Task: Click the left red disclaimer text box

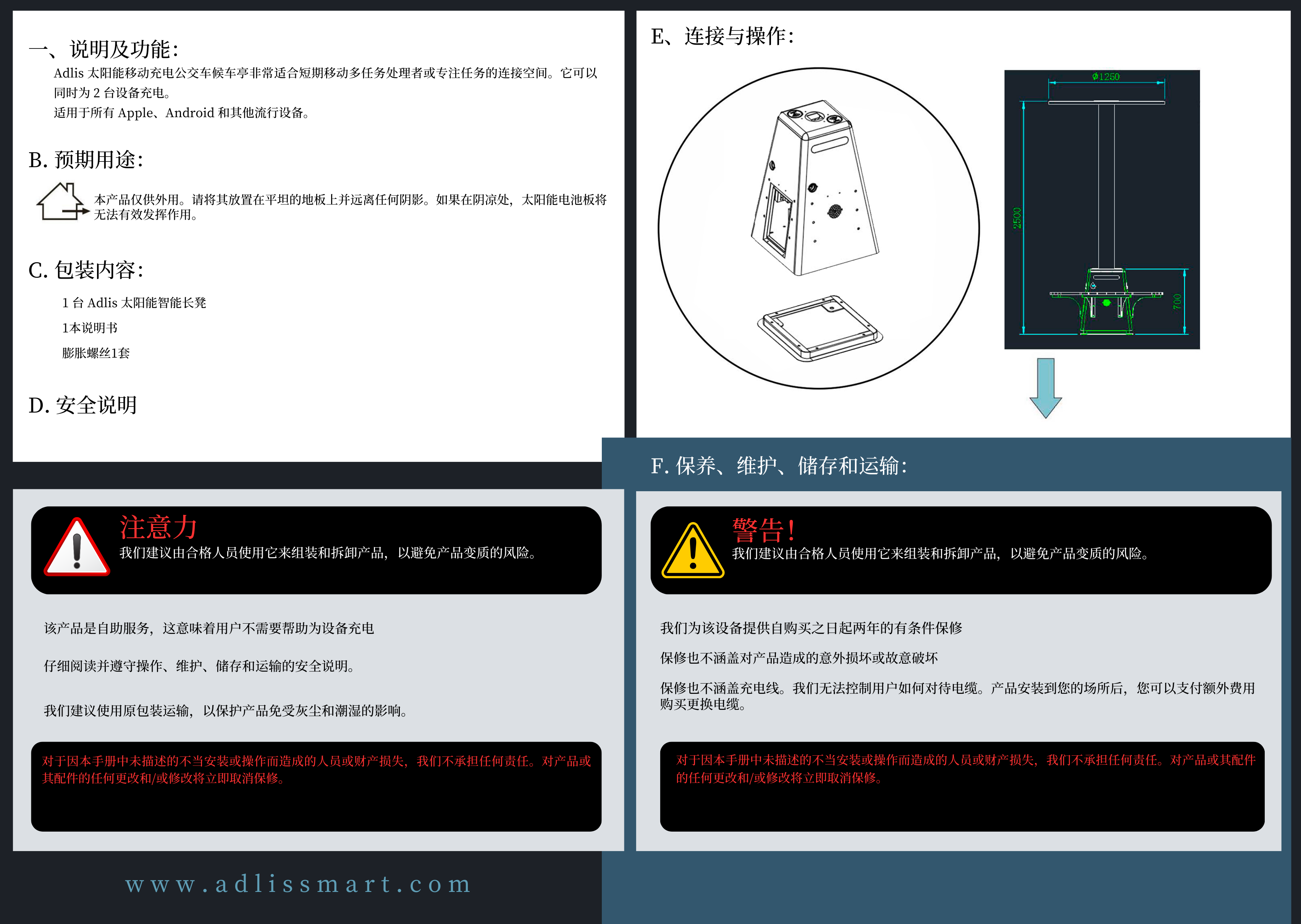Action: pyautogui.click(x=316, y=787)
